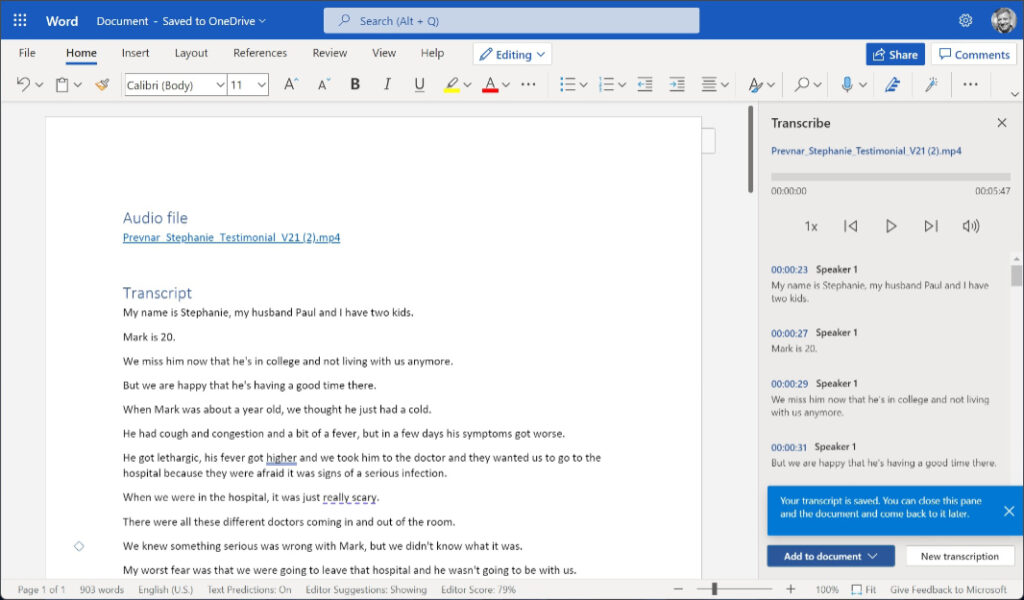This screenshot has height=600, width=1024.
Task: Click the Undo arrow
Action: coord(22,84)
